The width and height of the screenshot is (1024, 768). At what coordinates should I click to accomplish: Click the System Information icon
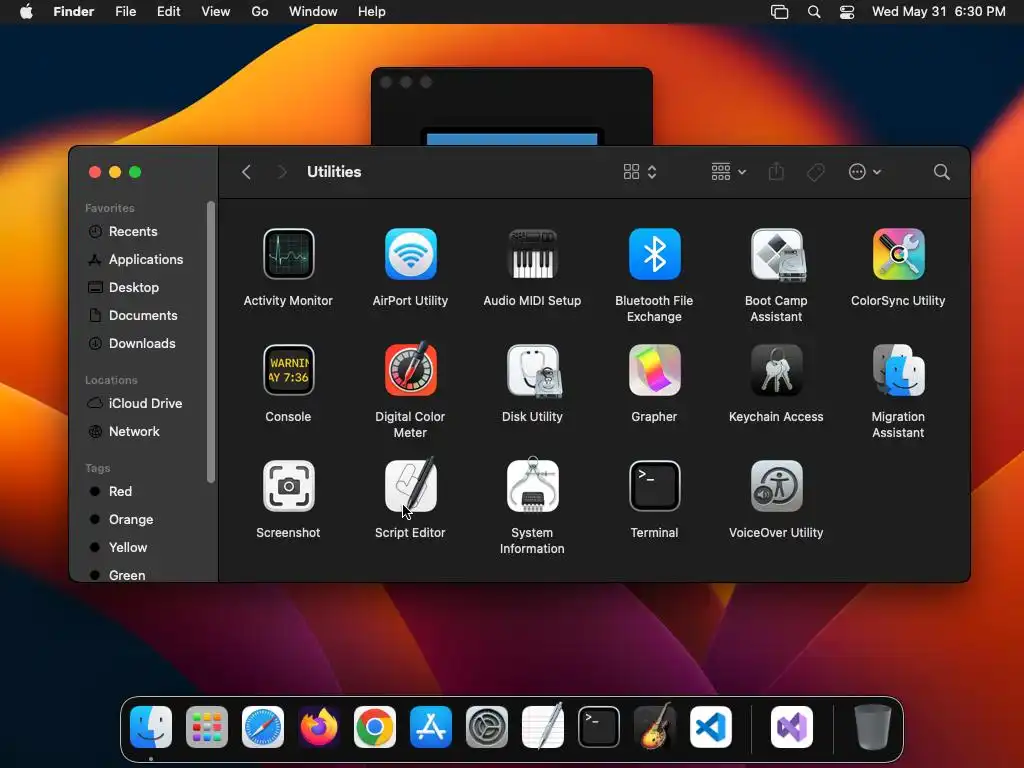pos(532,486)
